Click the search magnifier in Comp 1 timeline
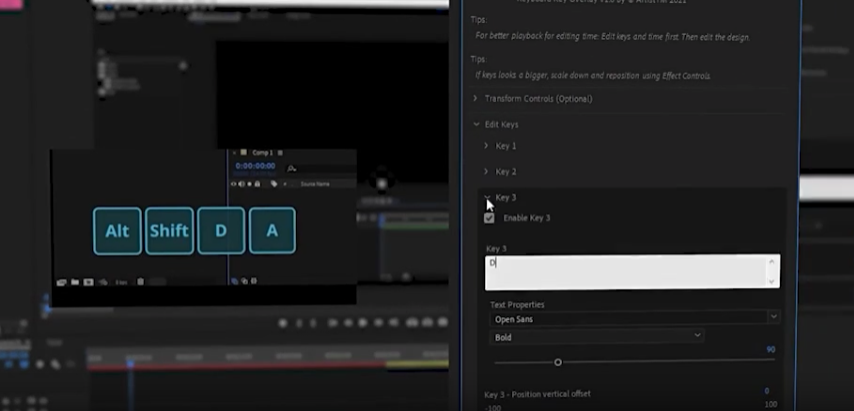The image size is (854, 411). point(291,168)
